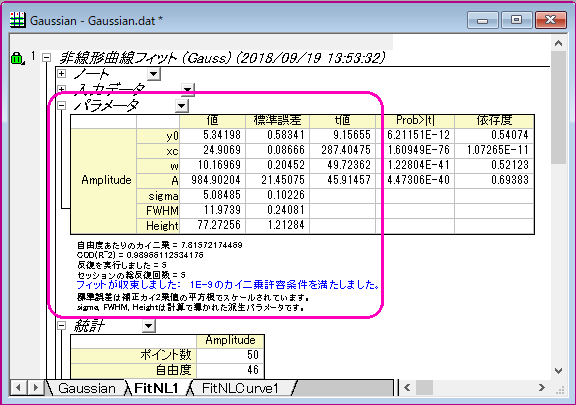Maximize the Gaussian window
576x405 pixels.
click(516, 20)
